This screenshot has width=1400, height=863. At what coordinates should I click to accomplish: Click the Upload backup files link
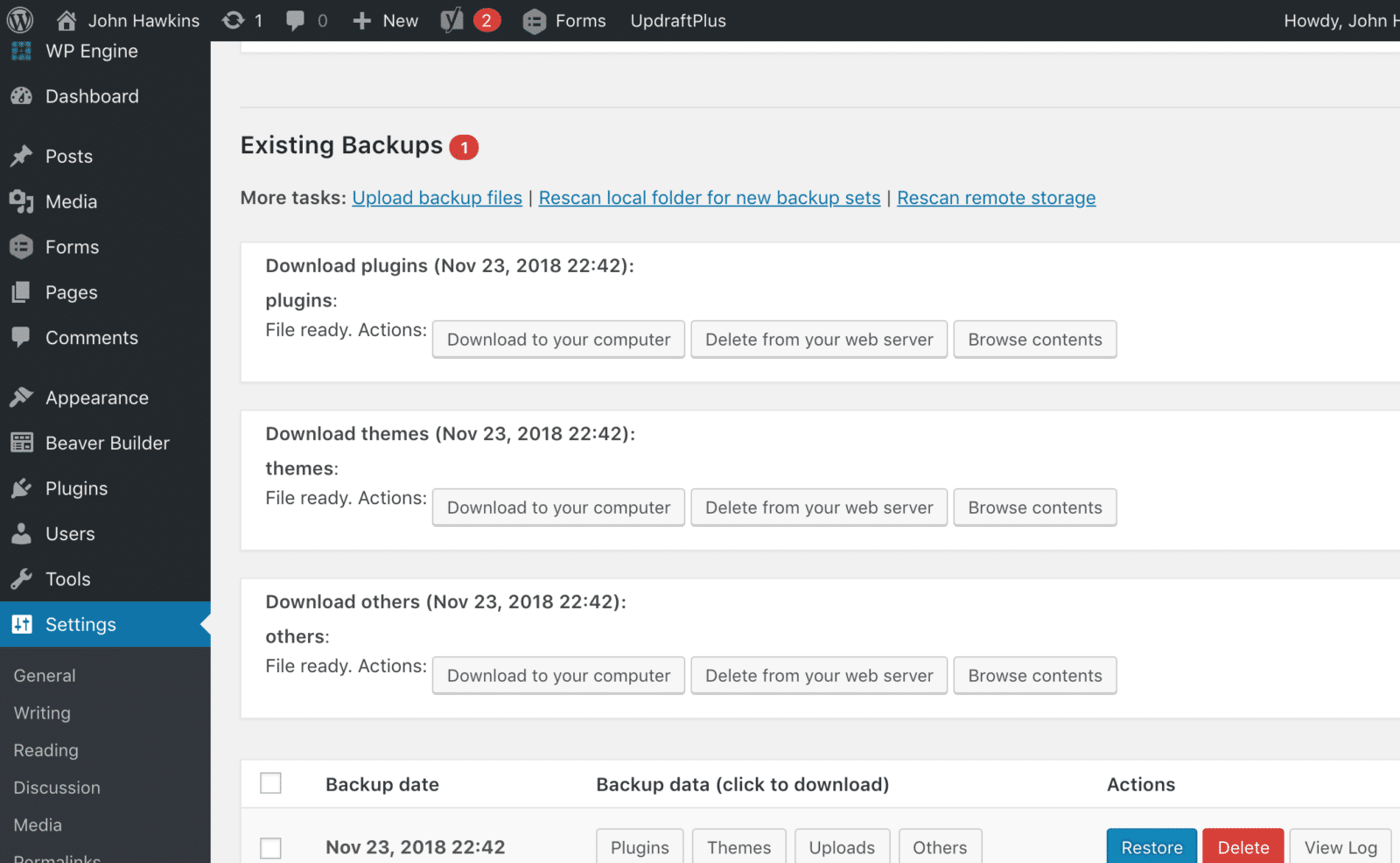(437, 198)
